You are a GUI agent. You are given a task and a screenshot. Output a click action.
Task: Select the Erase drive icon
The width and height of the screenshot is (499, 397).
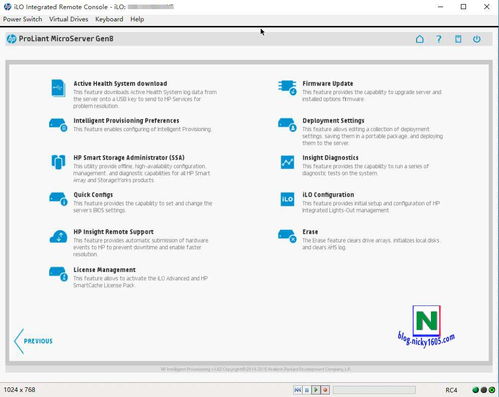click(287, 236)
